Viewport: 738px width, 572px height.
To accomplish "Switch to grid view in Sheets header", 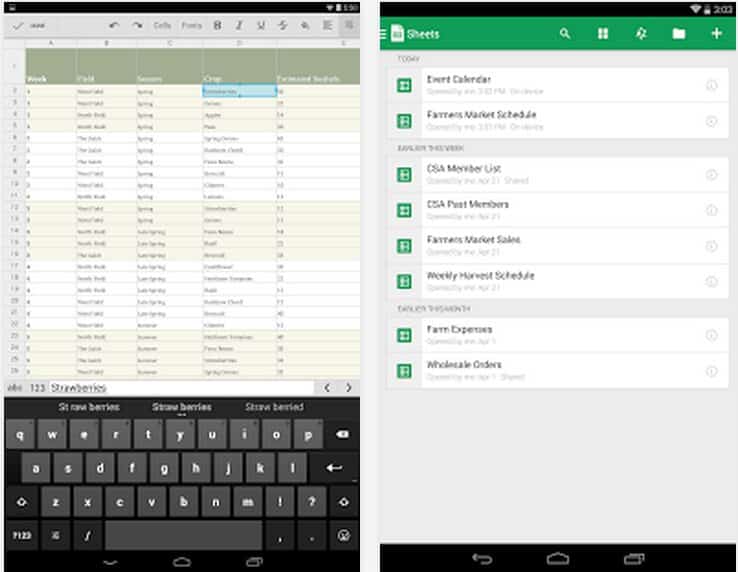I will click(603, 34).
